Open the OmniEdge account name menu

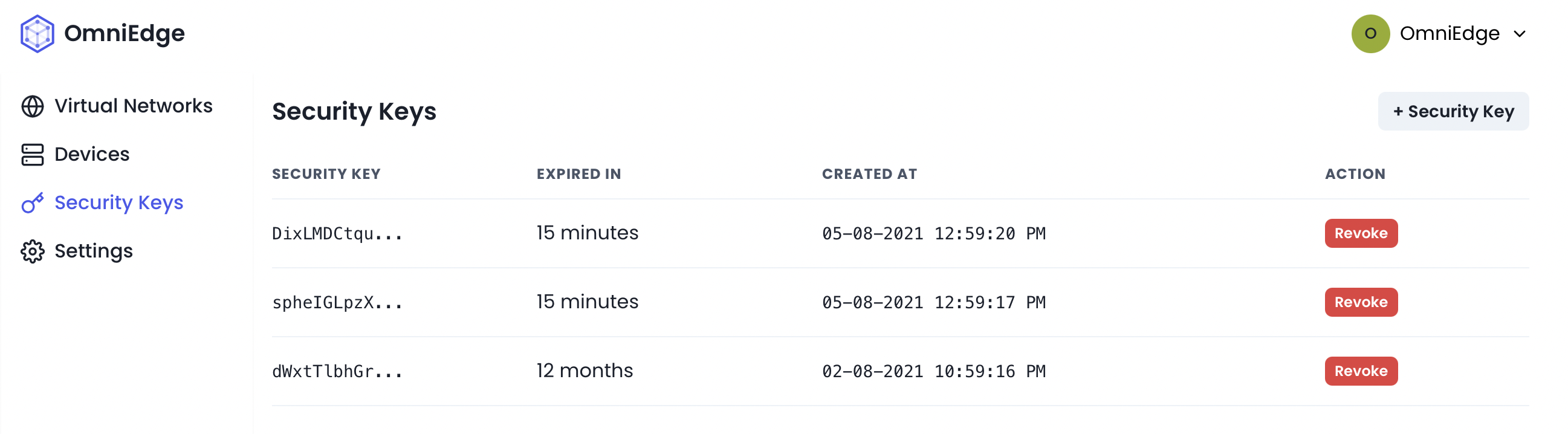tap(1449, 33)
